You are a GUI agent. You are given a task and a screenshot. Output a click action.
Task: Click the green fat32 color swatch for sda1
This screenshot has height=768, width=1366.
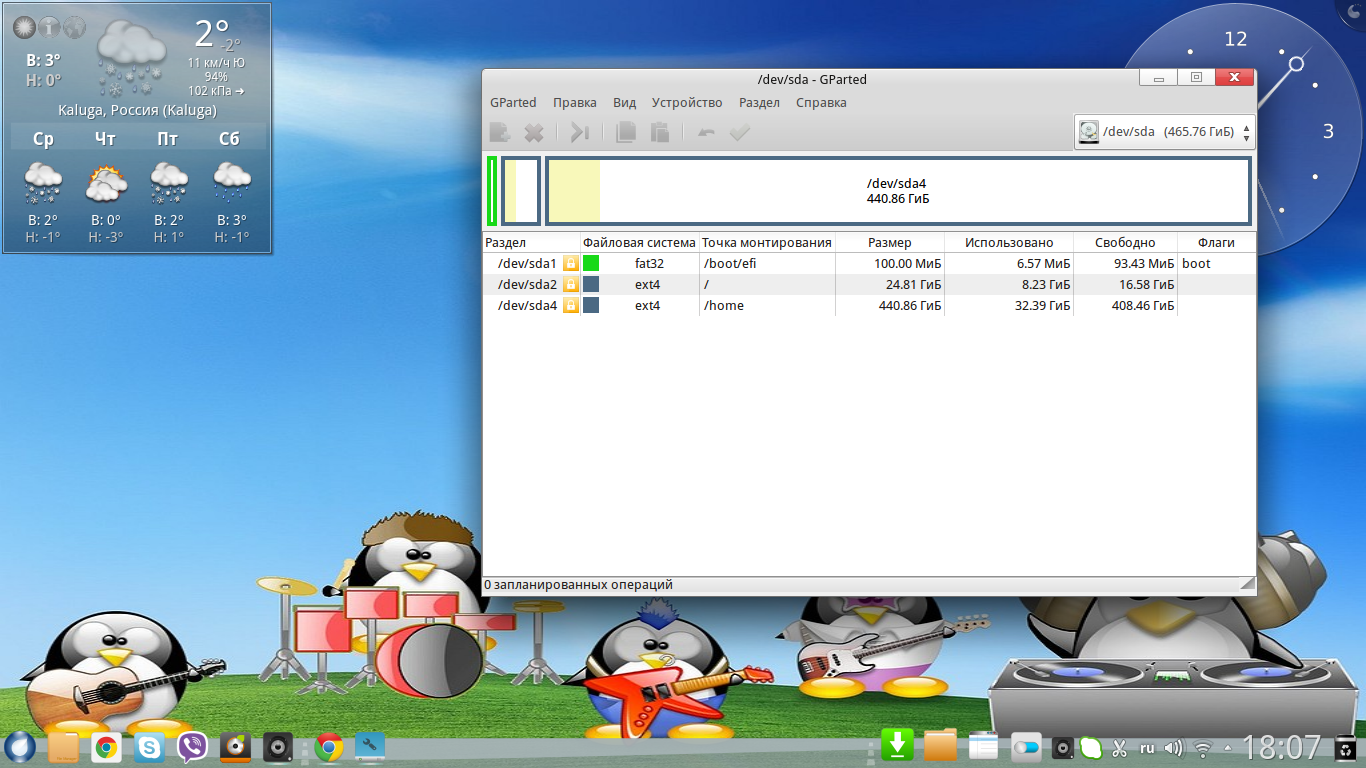[x=591, y=264]
